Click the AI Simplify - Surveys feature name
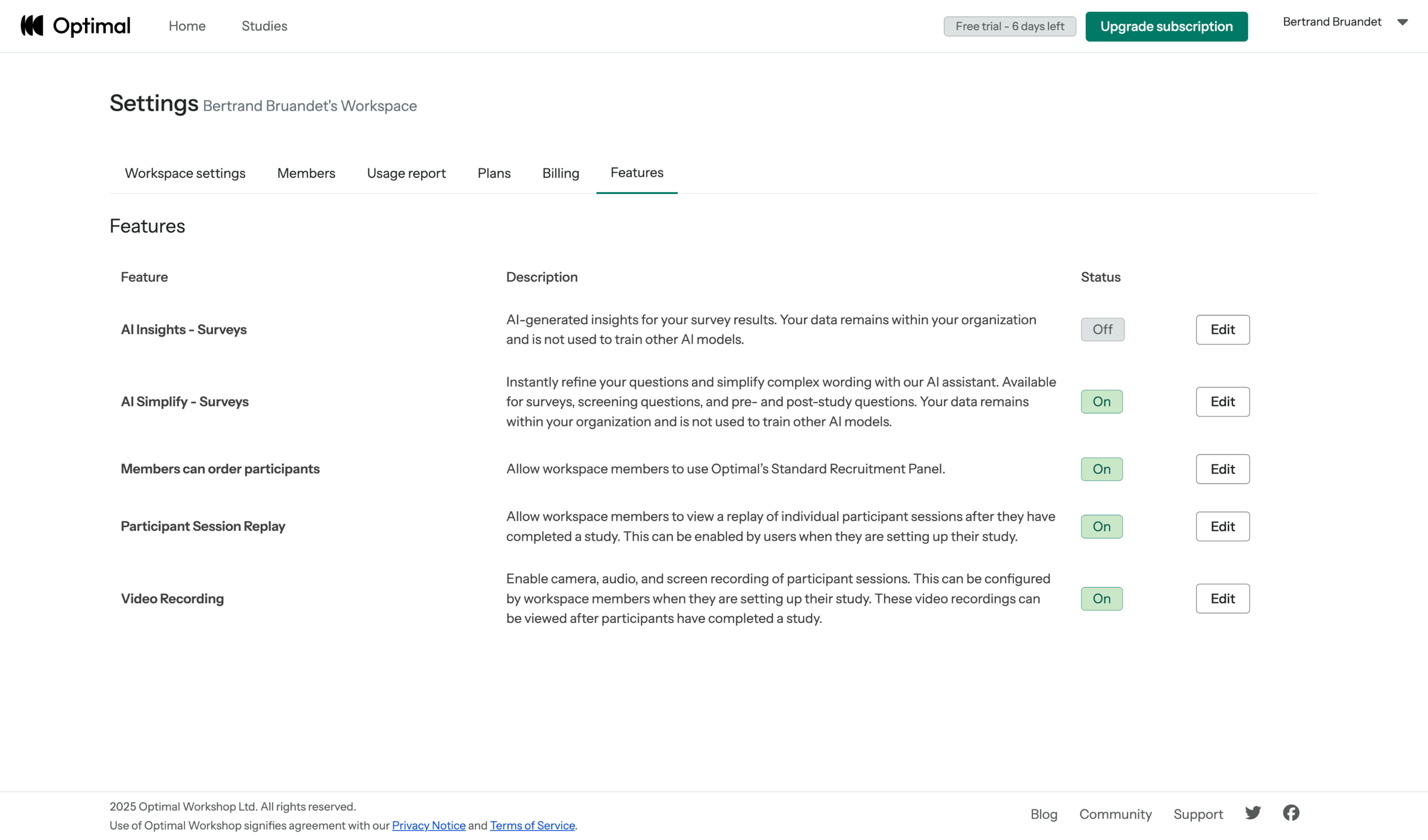 [184, 402]
